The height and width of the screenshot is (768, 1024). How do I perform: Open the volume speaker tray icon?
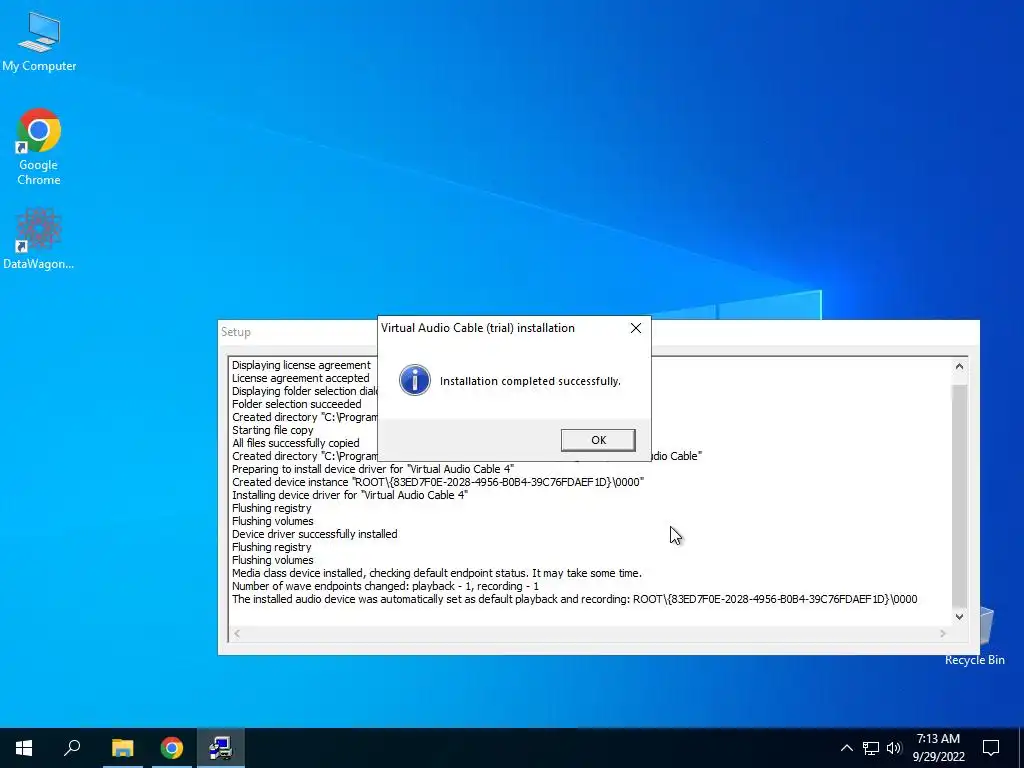[894, 748]
